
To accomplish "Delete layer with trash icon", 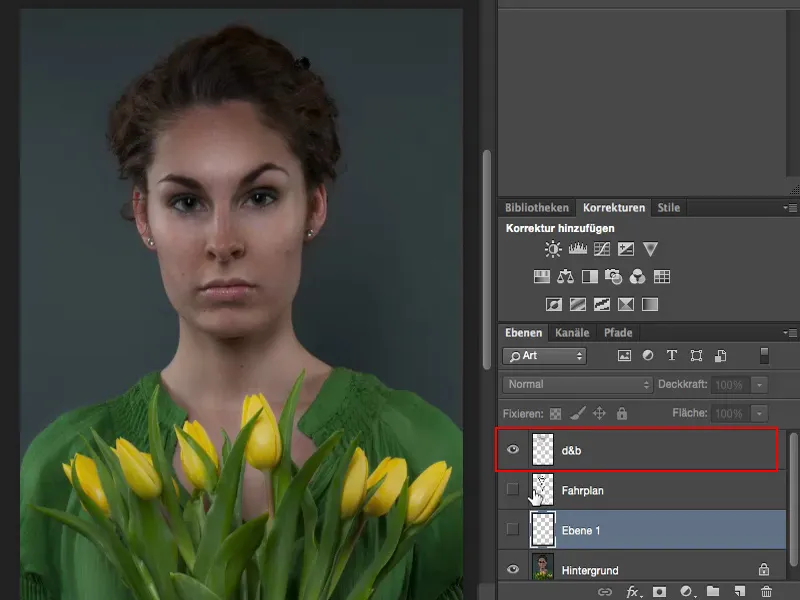I will tap(766, 591).
